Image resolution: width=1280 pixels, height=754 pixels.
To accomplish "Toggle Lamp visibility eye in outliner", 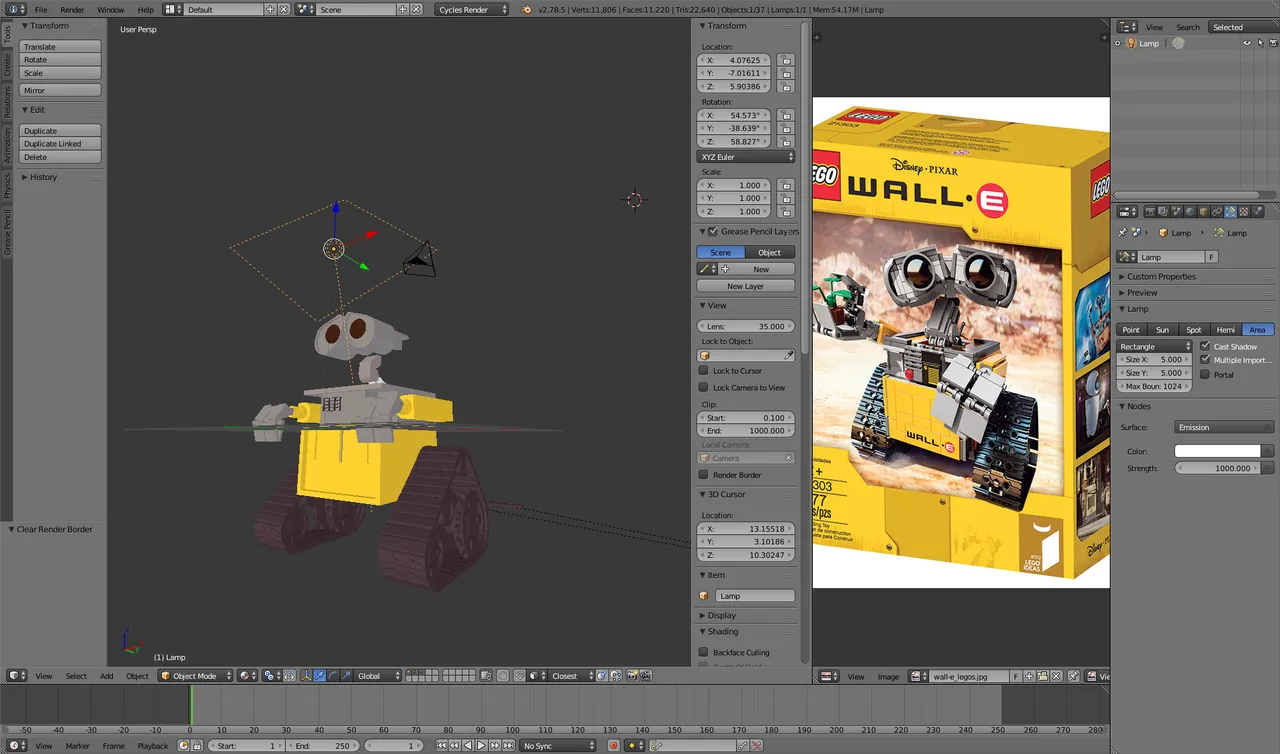I will click(1247, 43).
